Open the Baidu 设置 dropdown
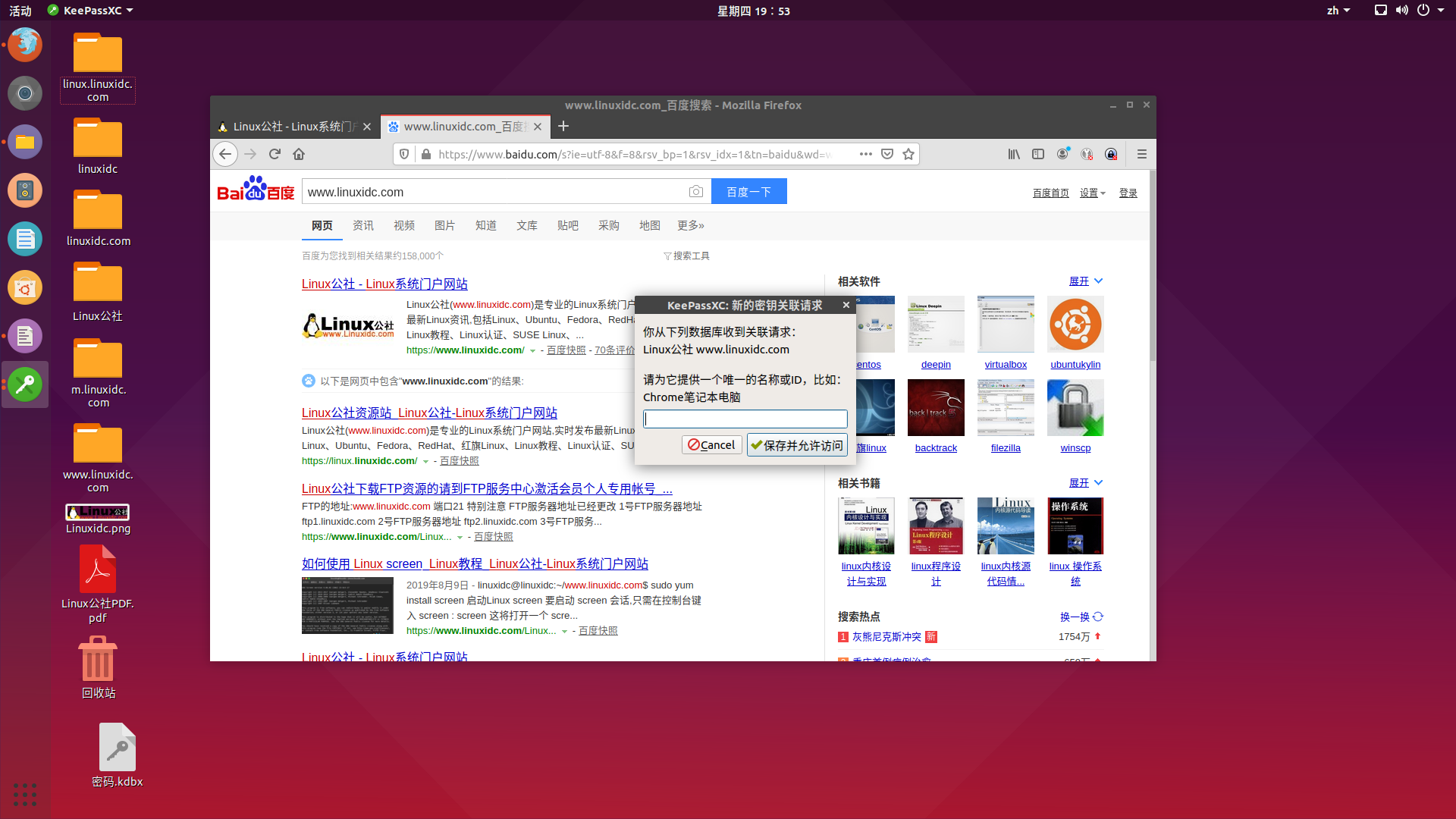Image resolution: width=1456 pixels, height=819 pixels. coord(1092,192)
